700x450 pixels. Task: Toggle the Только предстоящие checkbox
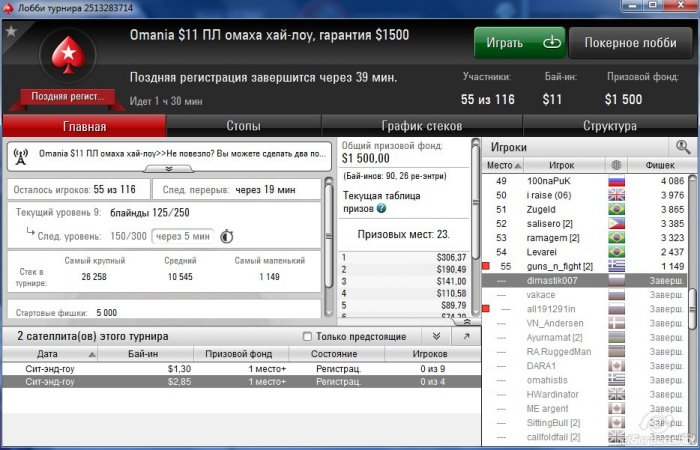tap(307, 337)
